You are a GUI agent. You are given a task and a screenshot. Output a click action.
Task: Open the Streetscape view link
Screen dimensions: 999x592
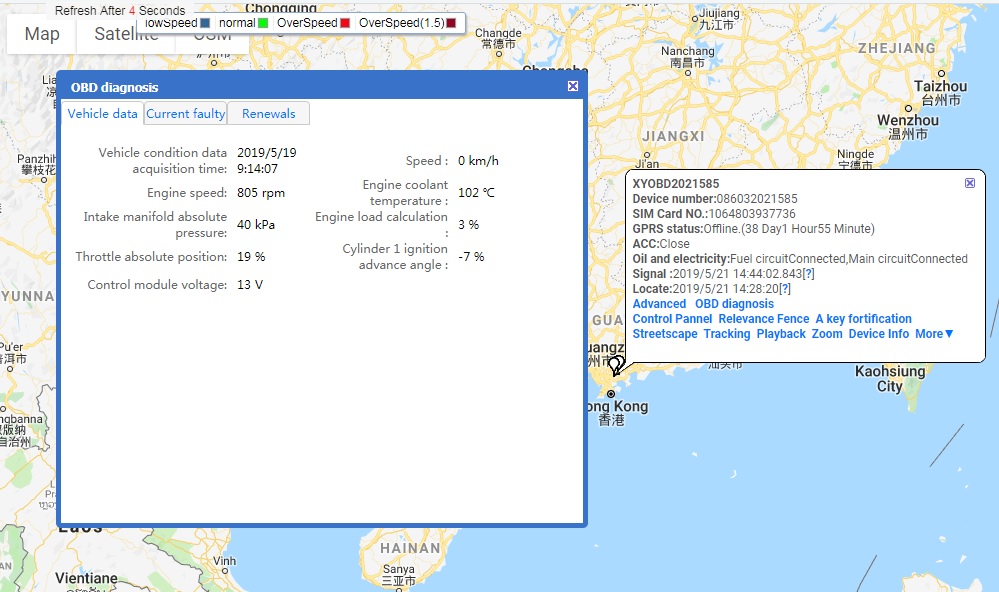(665, 334)
